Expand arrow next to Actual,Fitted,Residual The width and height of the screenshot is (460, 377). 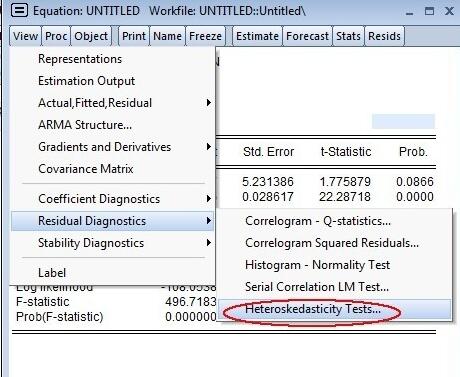click(x=209, y=103)
